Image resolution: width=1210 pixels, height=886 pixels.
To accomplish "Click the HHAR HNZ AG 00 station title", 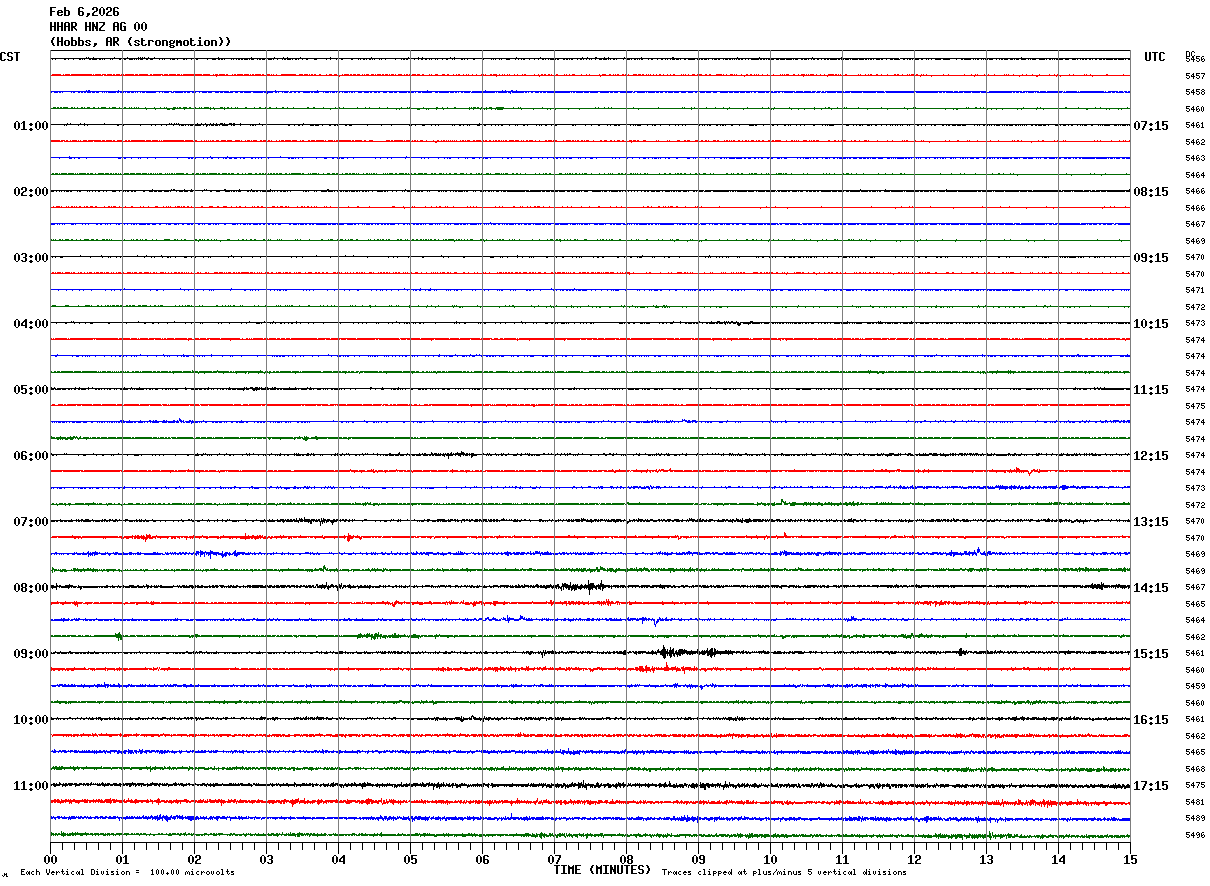I will [x=98, y=27].
